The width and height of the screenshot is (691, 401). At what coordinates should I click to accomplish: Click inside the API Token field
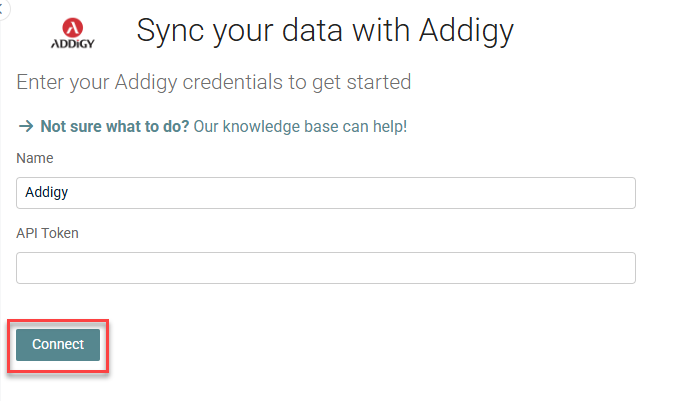326,267
